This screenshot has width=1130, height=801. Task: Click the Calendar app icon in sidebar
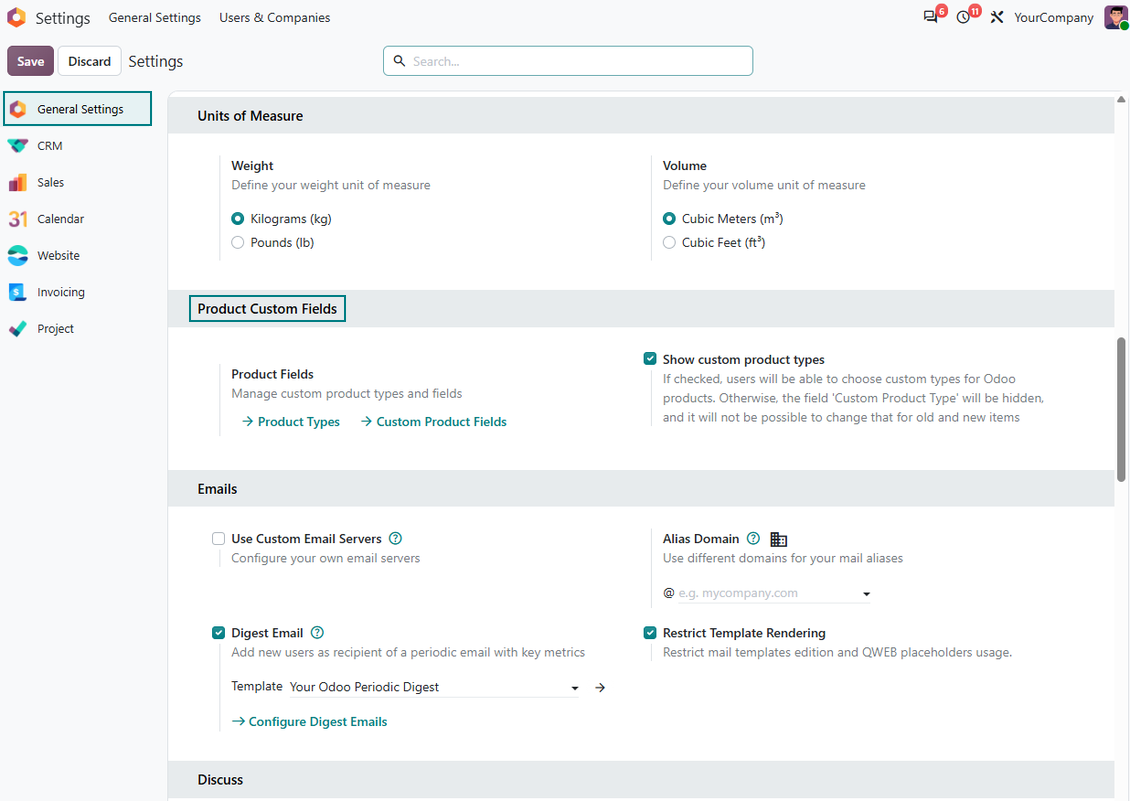pyautogui.click(x=18, y=219)
